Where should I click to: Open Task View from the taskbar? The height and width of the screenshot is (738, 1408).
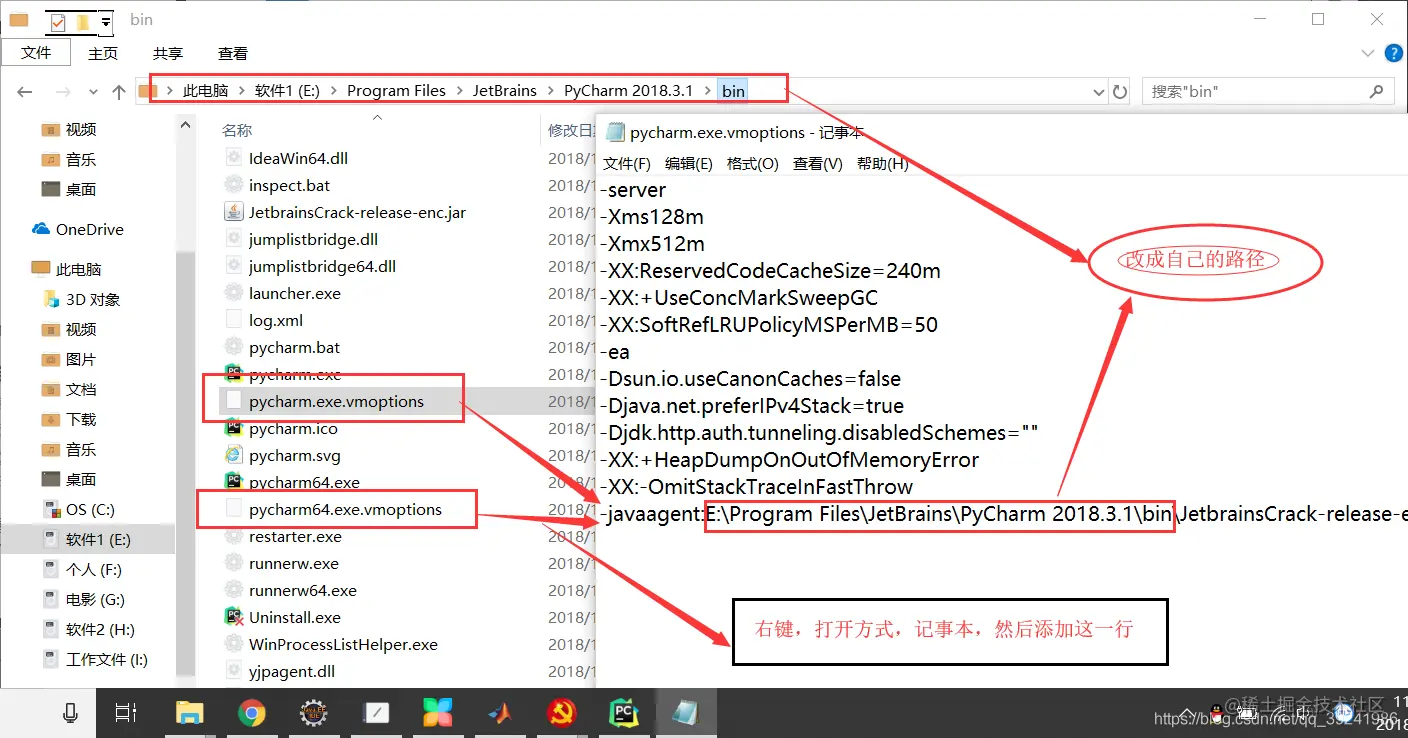[x=126, y=712]
